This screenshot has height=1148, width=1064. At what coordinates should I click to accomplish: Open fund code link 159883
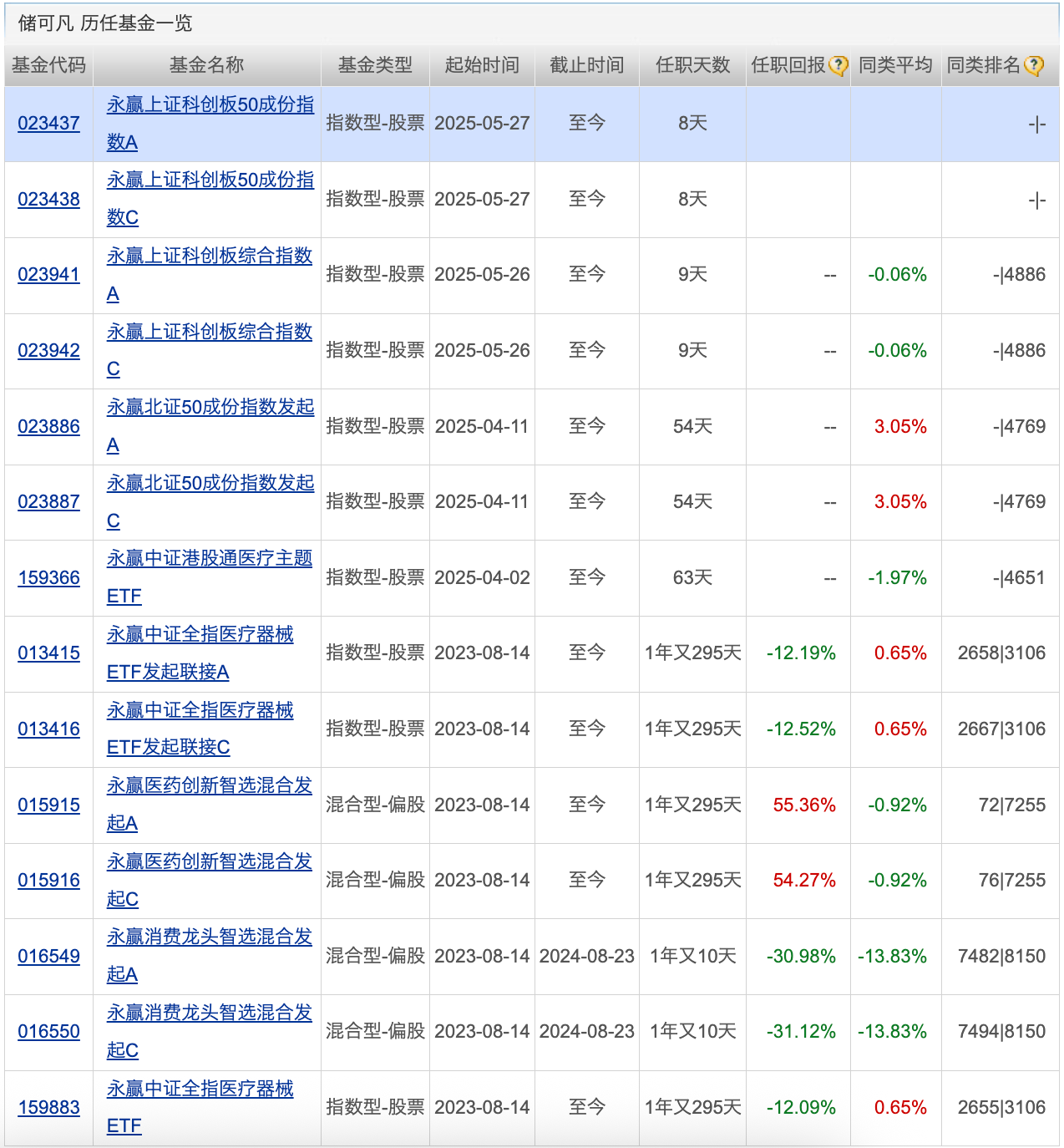point(49,1108)
